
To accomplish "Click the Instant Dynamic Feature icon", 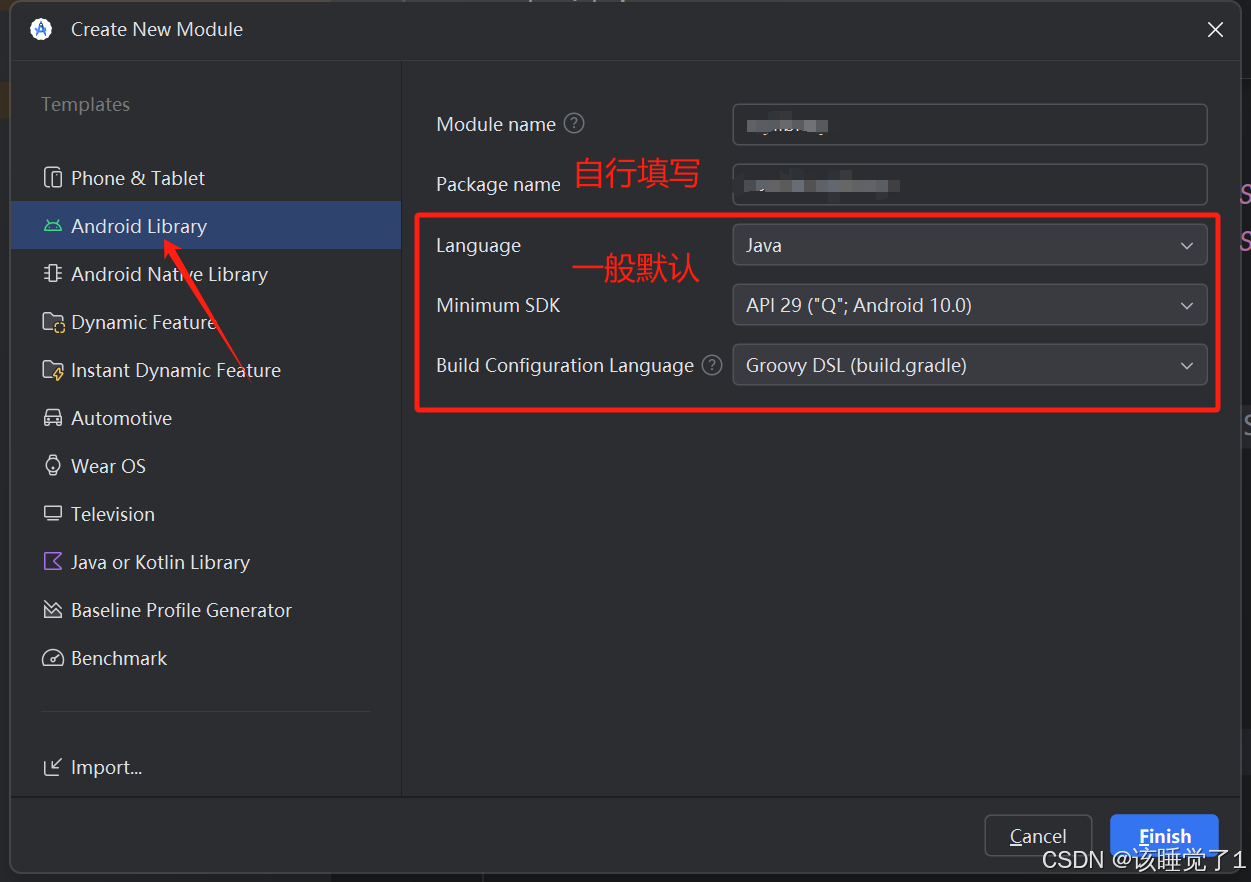I will coord(53,370).
